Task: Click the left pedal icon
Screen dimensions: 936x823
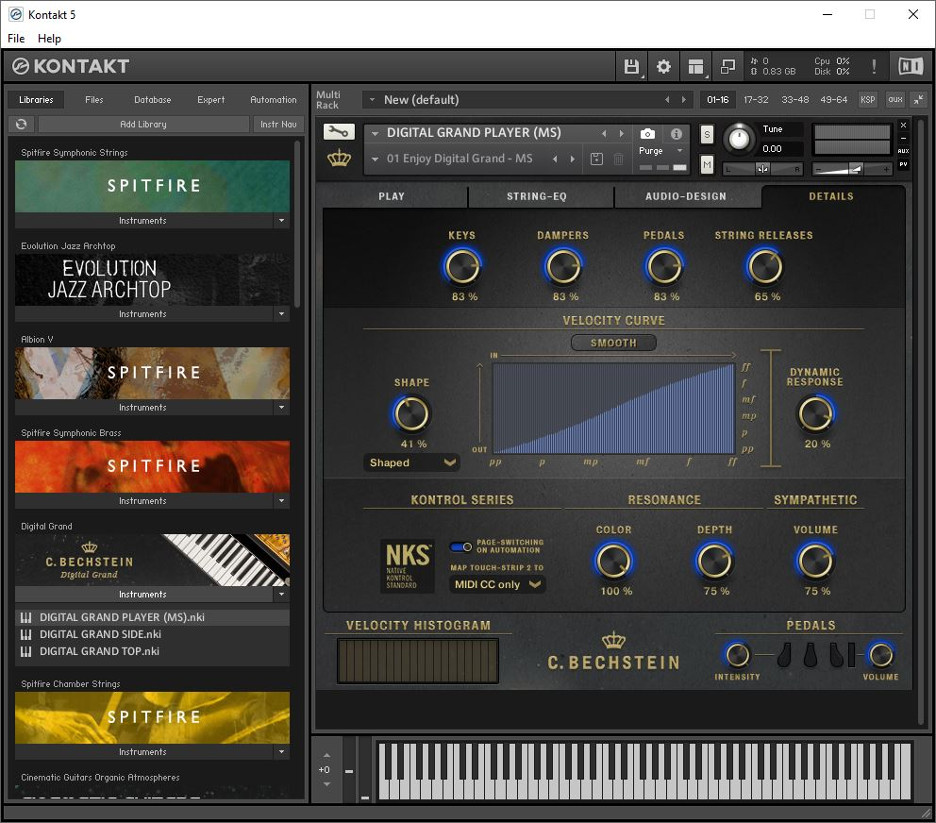Action: click(x=784, y=655)
